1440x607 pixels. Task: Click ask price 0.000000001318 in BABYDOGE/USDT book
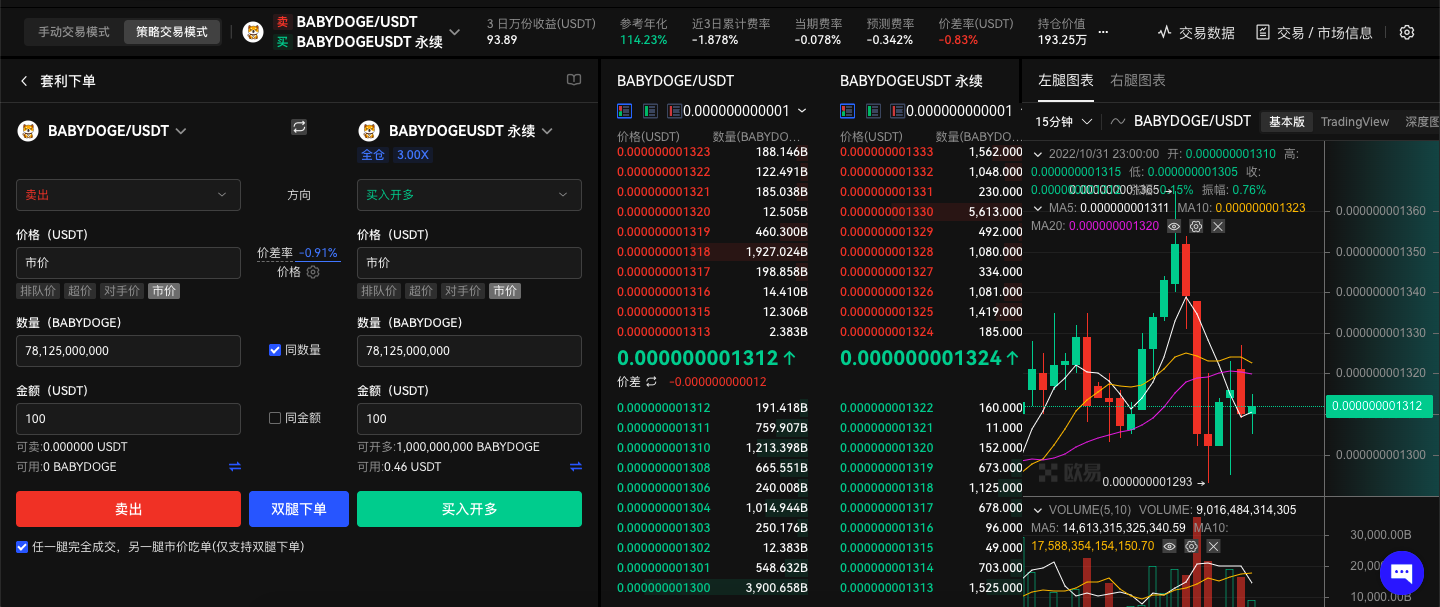click(664, 252)
